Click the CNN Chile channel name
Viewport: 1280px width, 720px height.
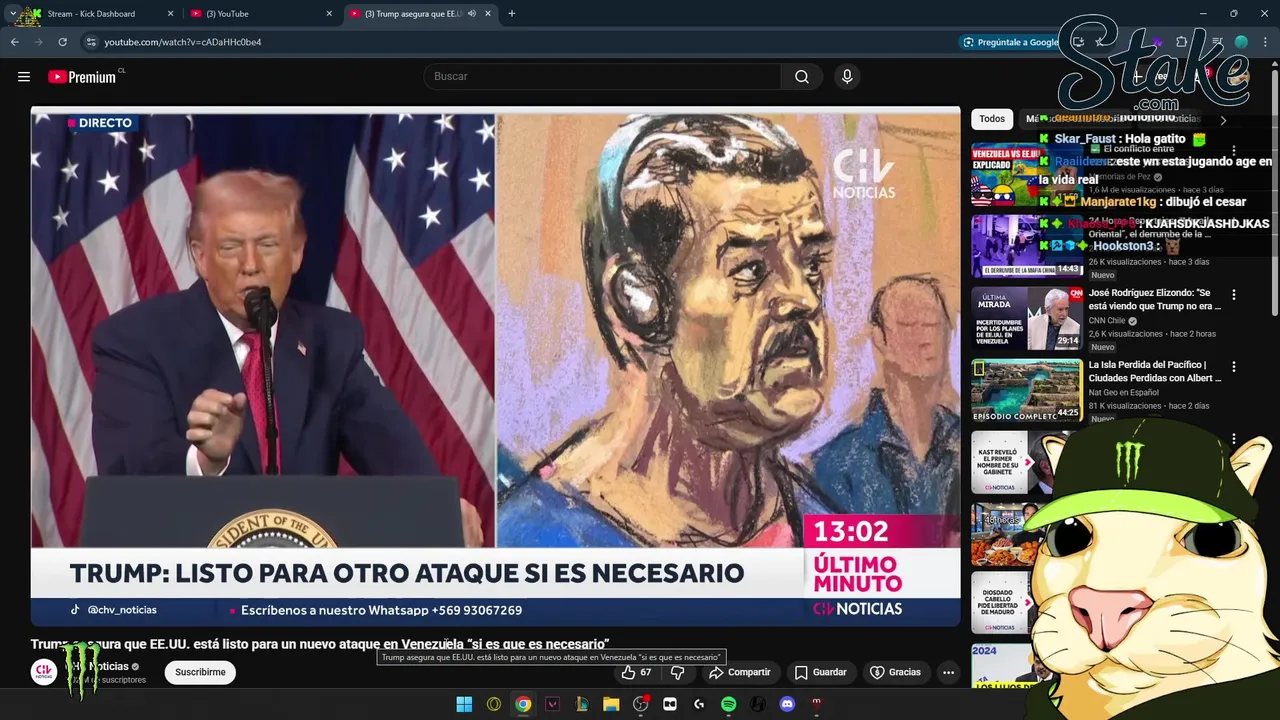1107,321
